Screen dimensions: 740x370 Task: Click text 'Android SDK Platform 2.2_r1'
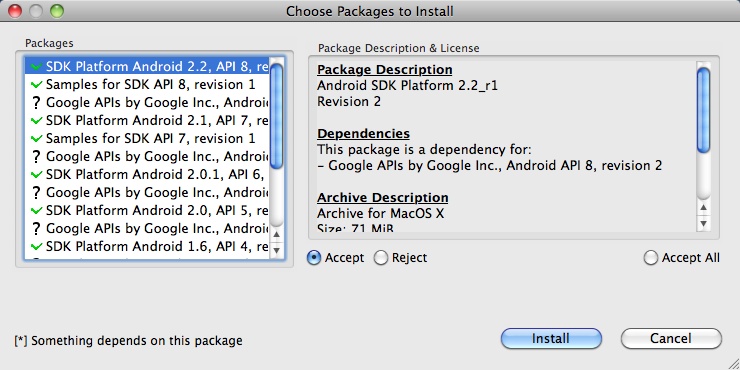click(x=407, y=86)
